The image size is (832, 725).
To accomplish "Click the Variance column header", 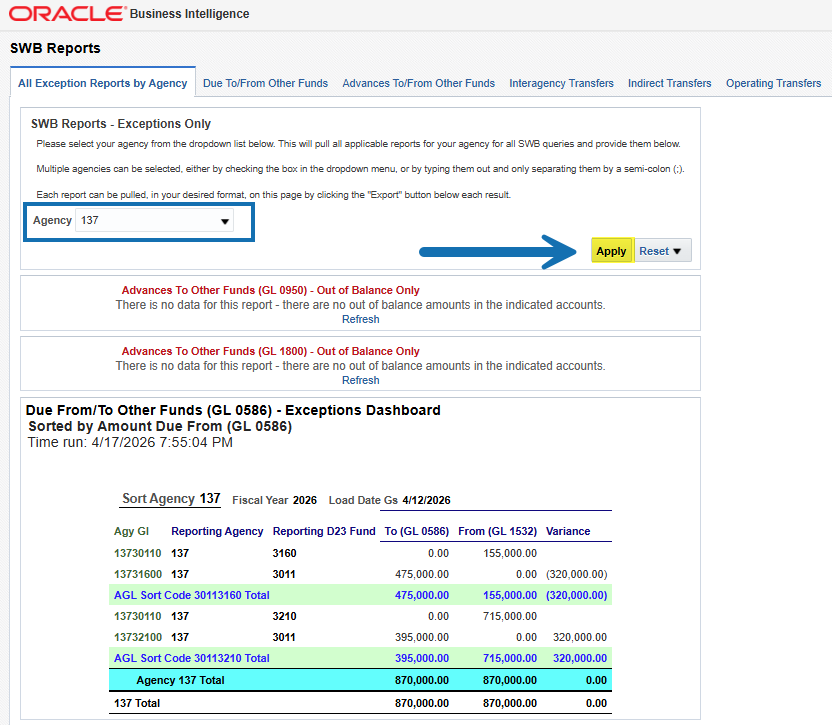I will pos(568,531).
